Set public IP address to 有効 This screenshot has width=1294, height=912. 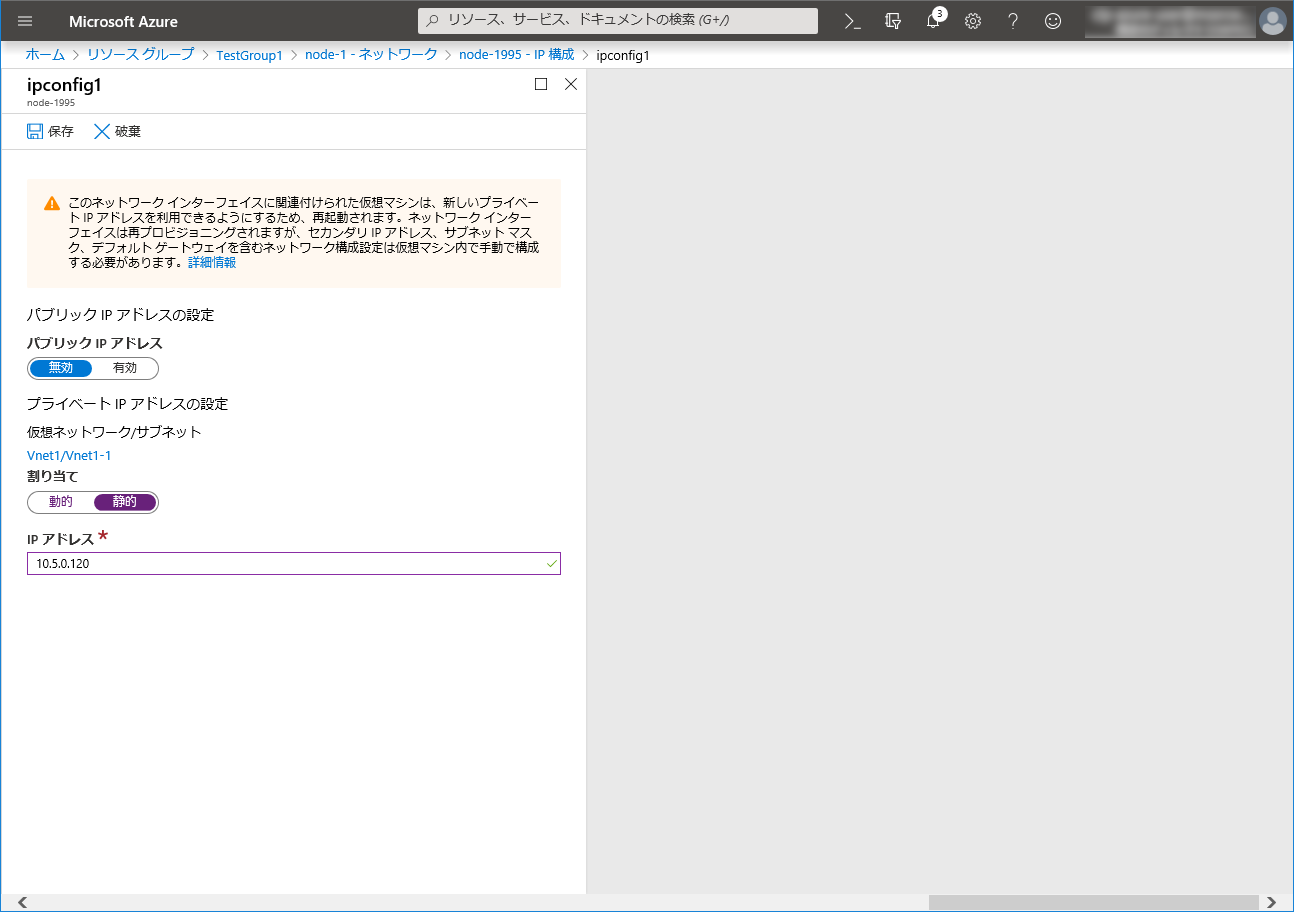(x=125, y=368)
